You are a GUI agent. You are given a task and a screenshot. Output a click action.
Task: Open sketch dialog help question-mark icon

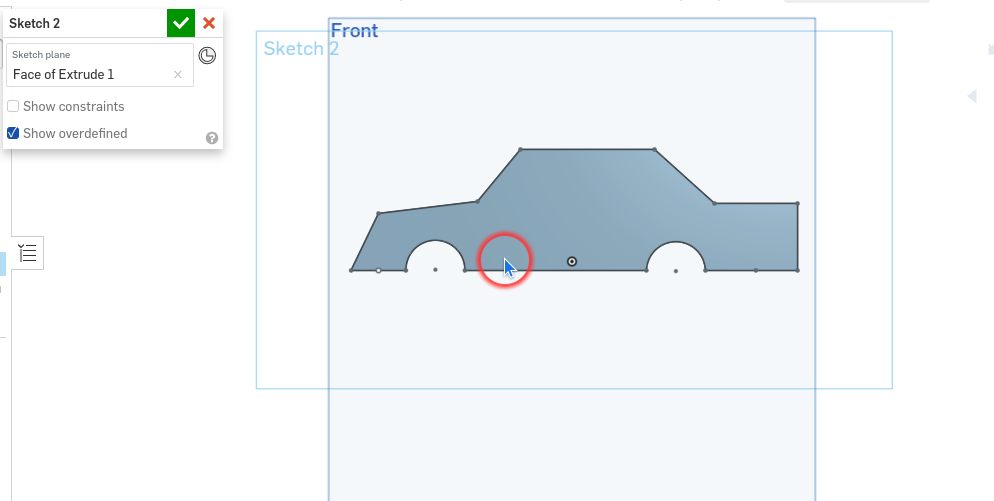[x=212, y=138]
